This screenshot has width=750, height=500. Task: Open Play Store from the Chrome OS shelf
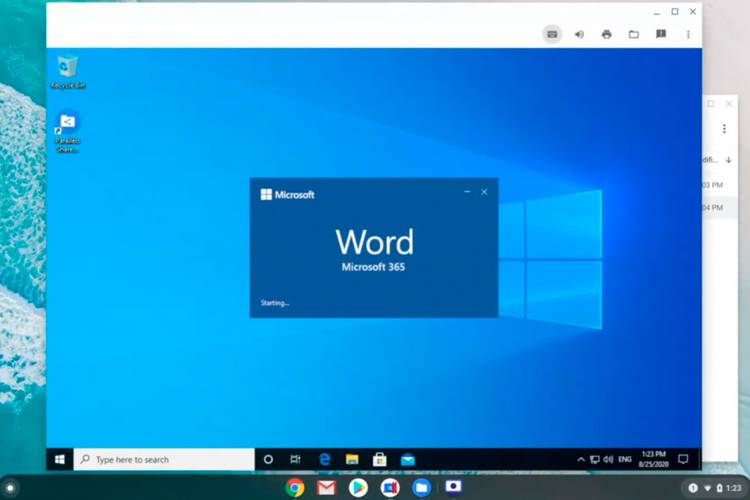pos(358,488)
